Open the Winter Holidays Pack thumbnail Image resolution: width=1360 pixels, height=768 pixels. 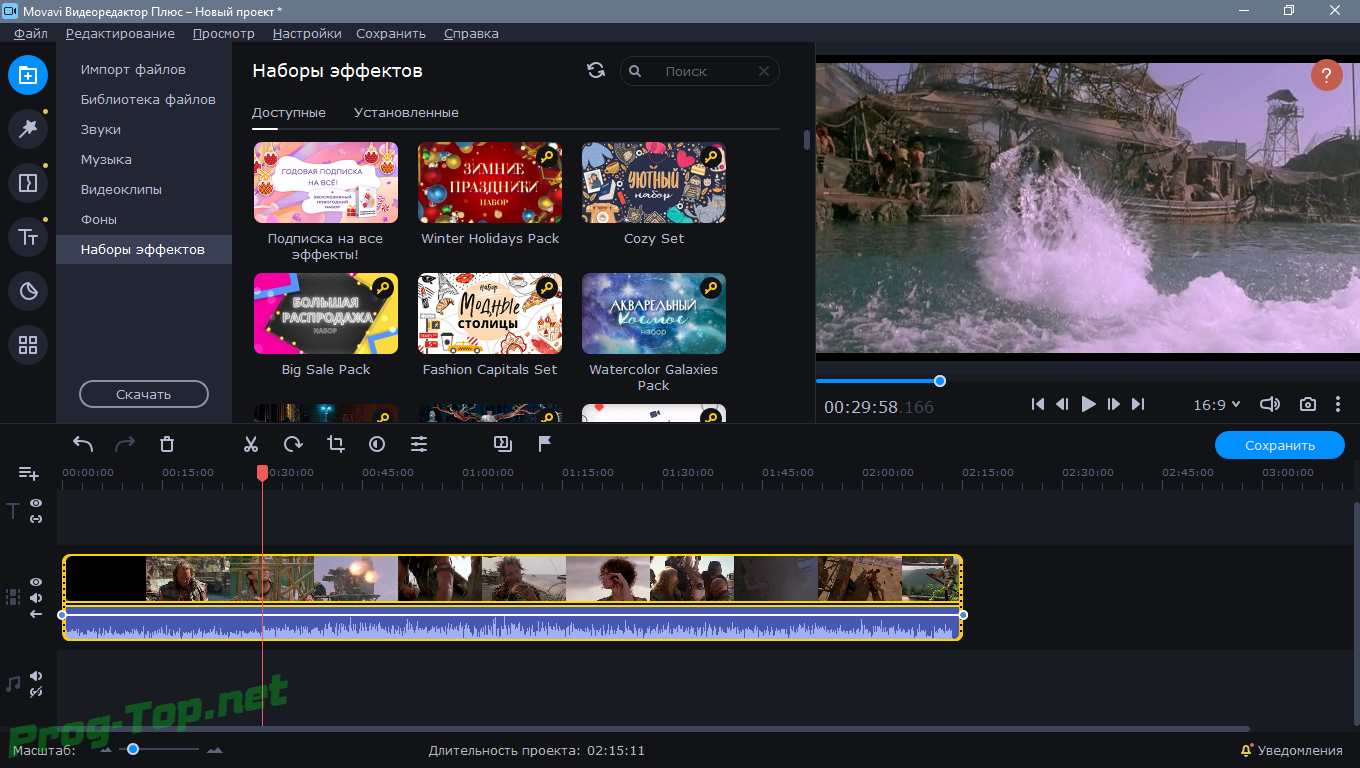pyautogui.click(x=490, y=182)
